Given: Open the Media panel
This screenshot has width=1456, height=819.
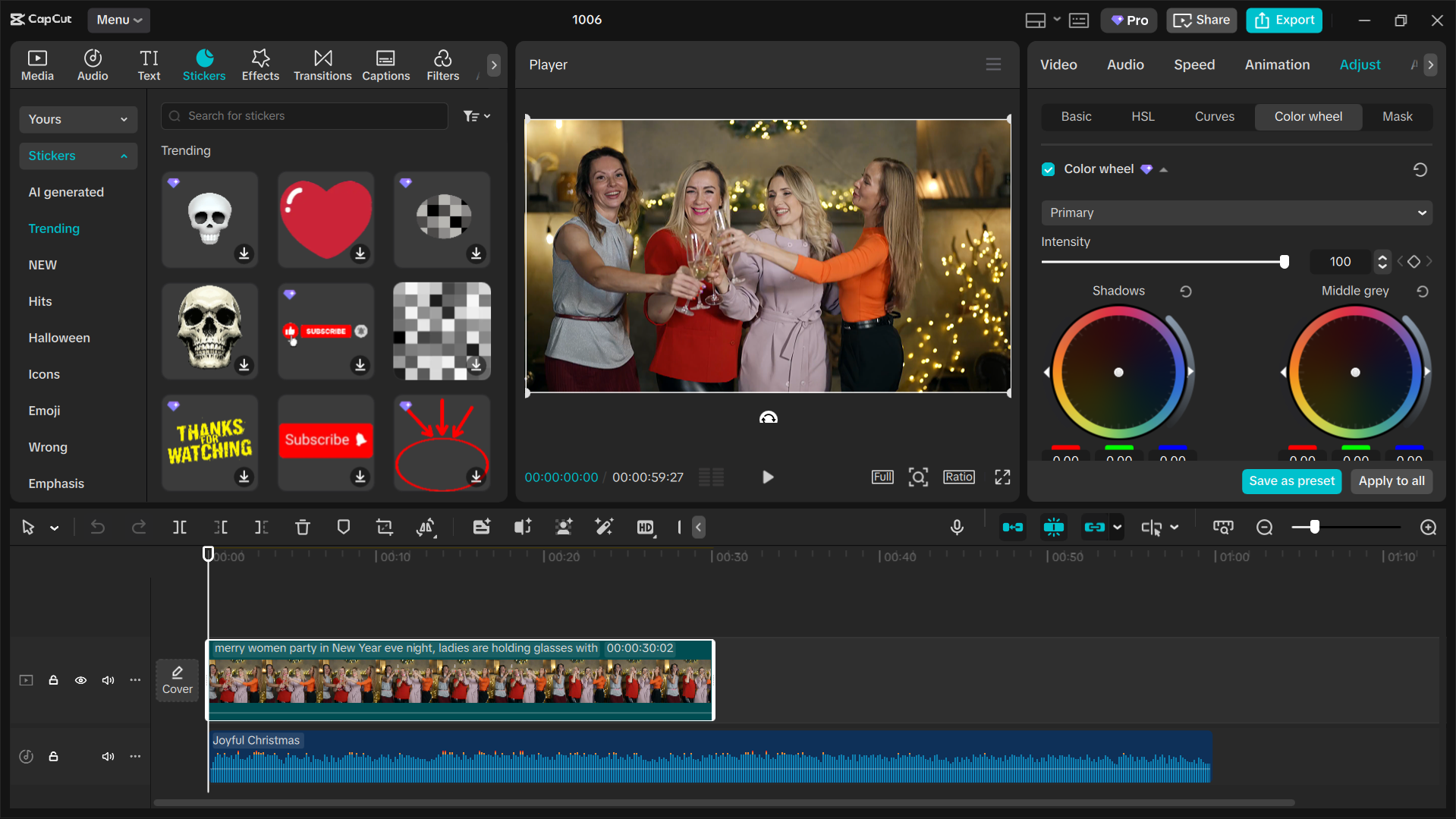Looking at the screenshot, I should 37,65.
